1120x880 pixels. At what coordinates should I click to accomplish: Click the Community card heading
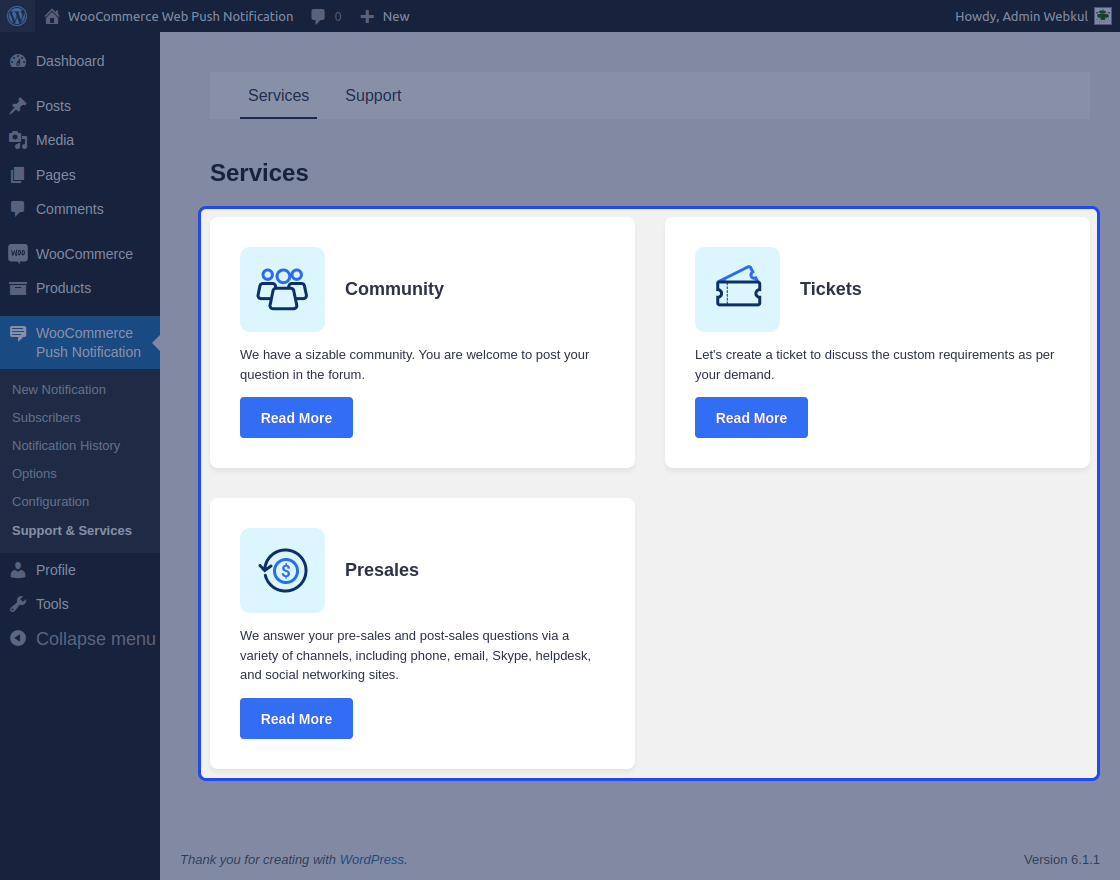394,289
